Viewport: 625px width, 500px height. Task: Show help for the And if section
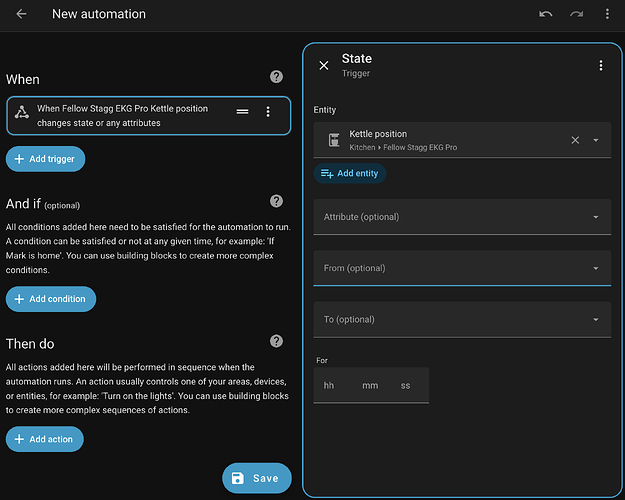click(276, 201)
